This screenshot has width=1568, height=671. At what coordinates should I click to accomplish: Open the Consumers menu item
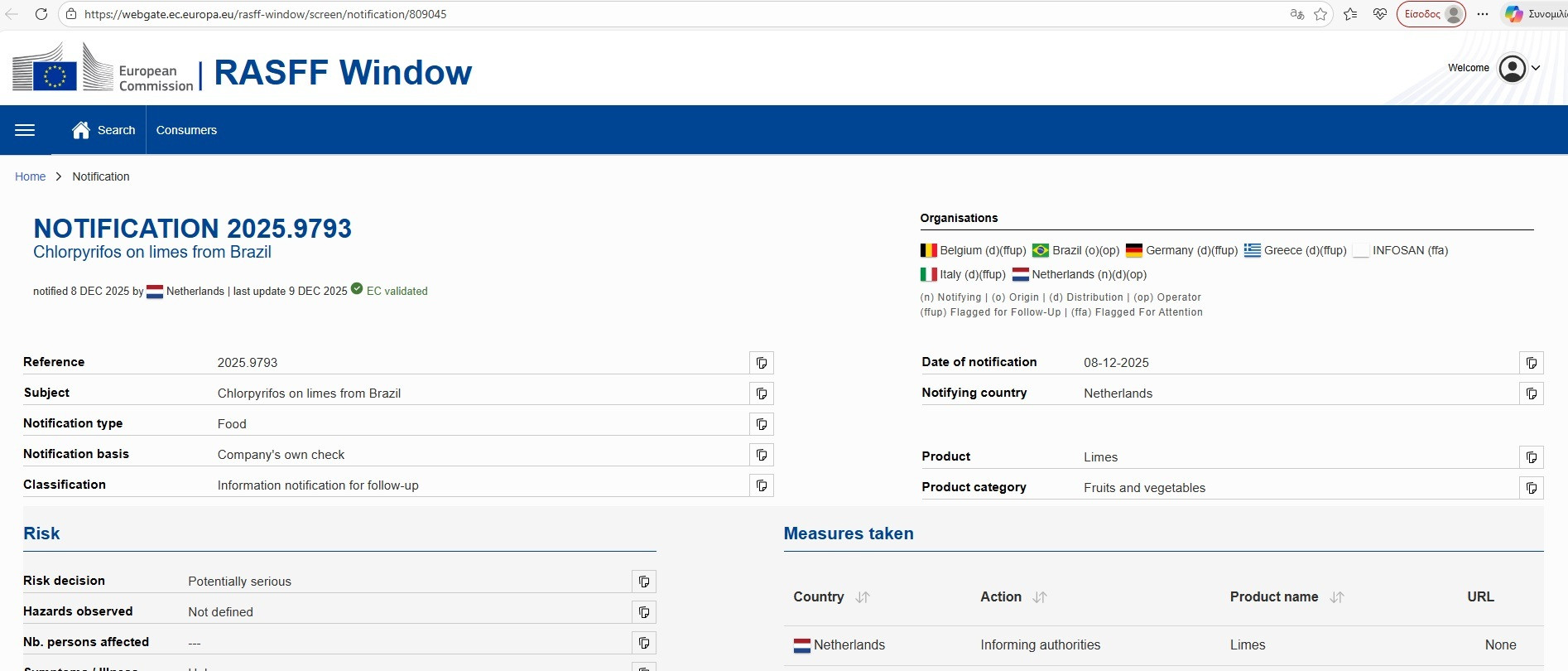coord(186,130)
